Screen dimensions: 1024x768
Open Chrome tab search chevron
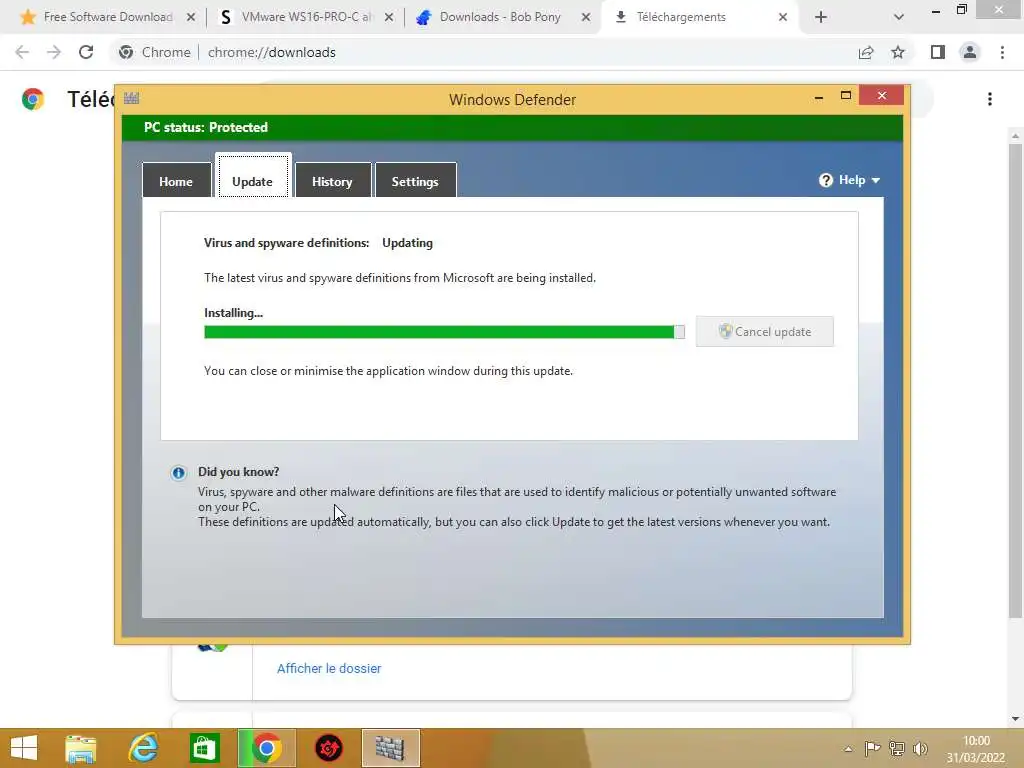click(899, 17)
